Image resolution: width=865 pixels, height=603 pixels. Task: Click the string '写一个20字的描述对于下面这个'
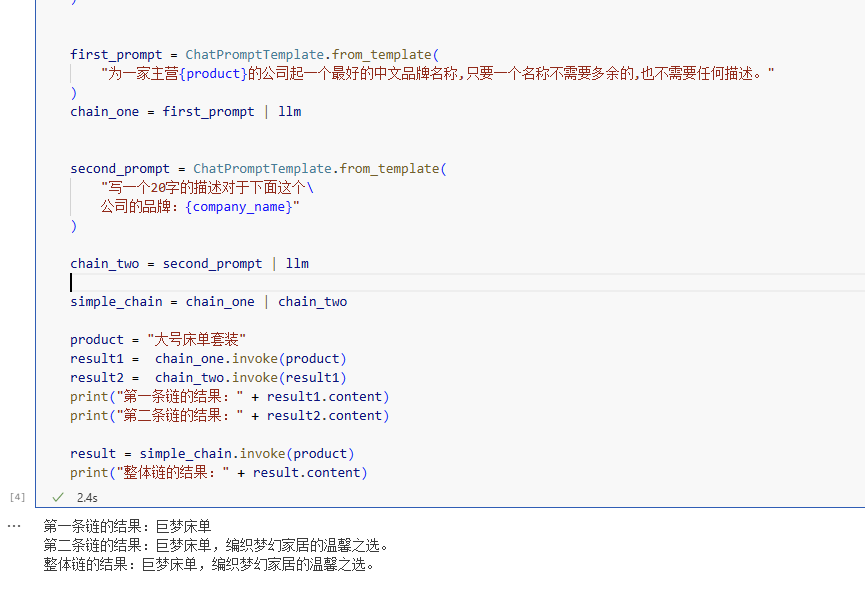click(207, 188)
